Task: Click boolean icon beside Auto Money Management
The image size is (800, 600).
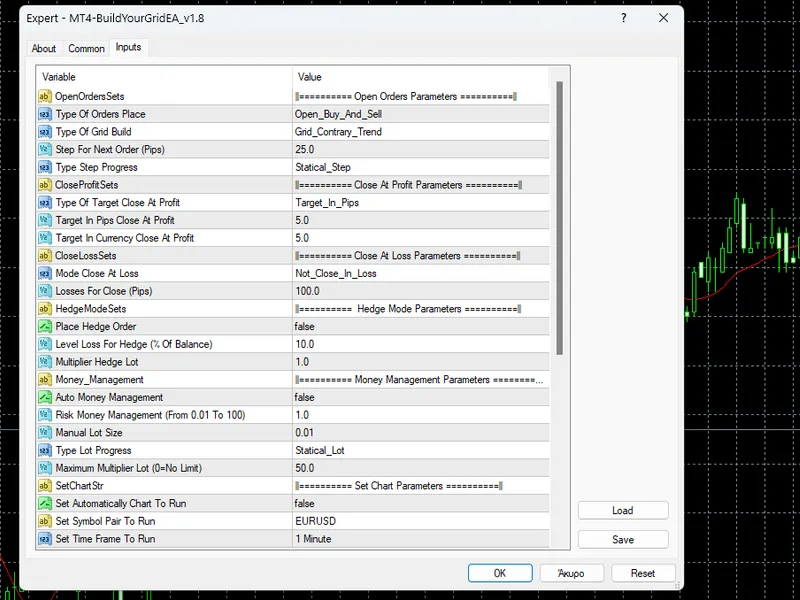Action: pos(45,397)
